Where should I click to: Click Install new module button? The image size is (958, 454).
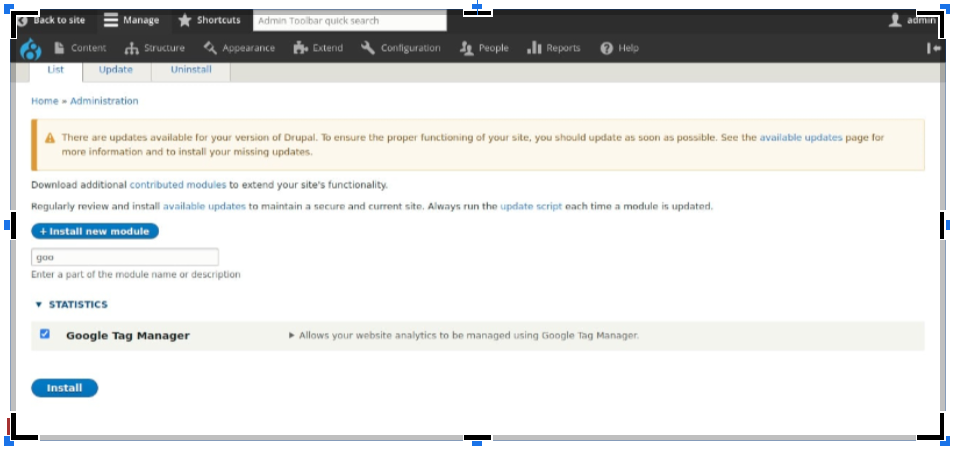coord(95,232)
